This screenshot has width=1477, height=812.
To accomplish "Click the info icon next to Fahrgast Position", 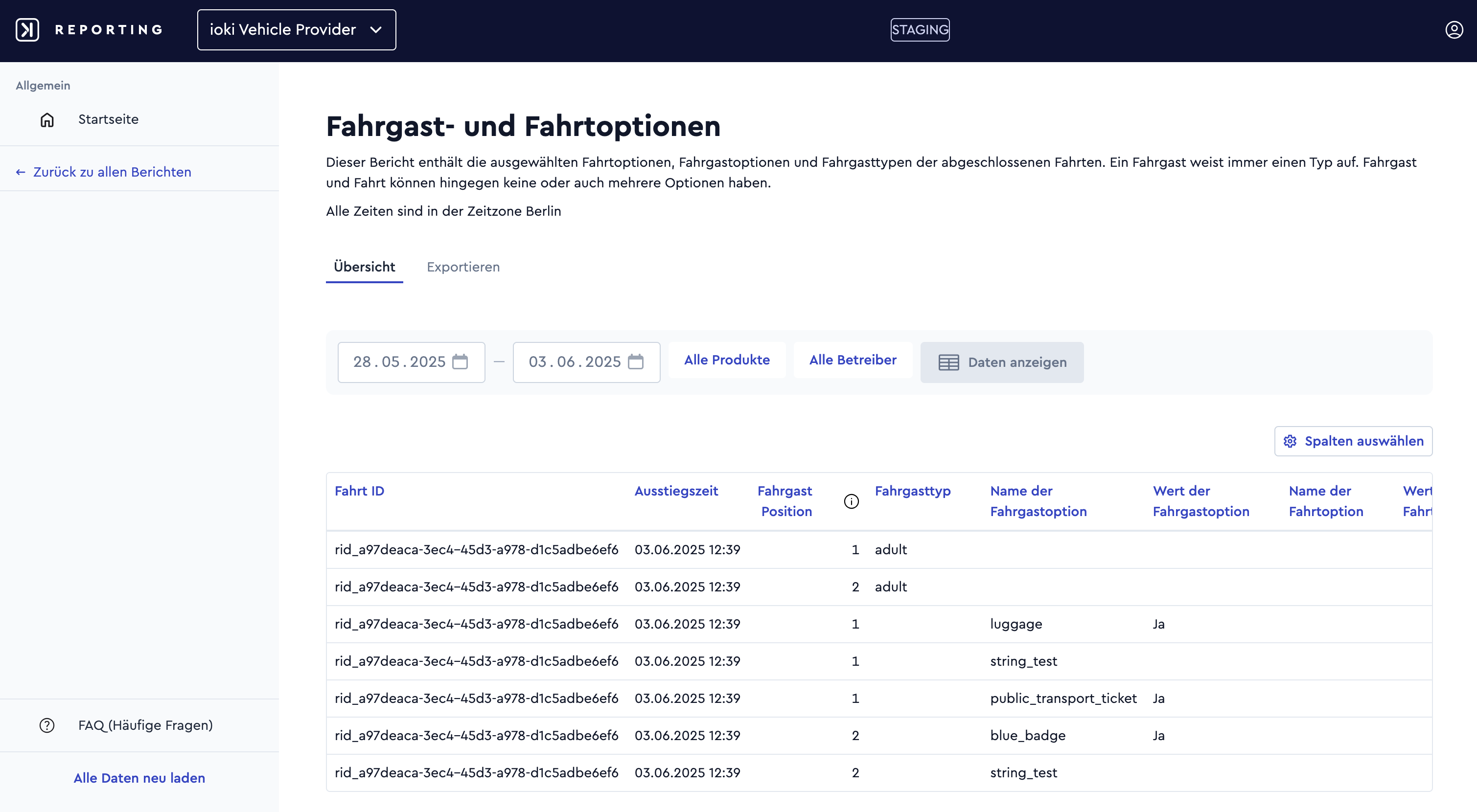I will click(852, 501).
